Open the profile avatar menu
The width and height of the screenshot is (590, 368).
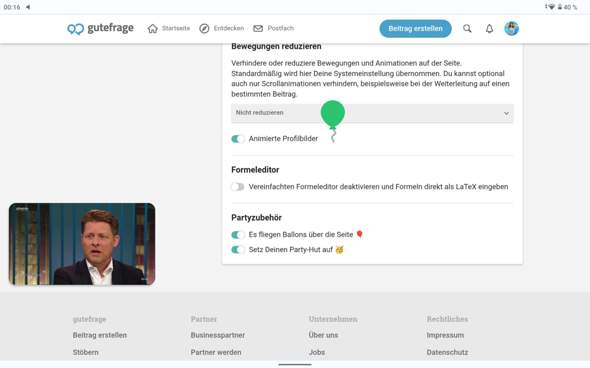[x=511, y=28]
